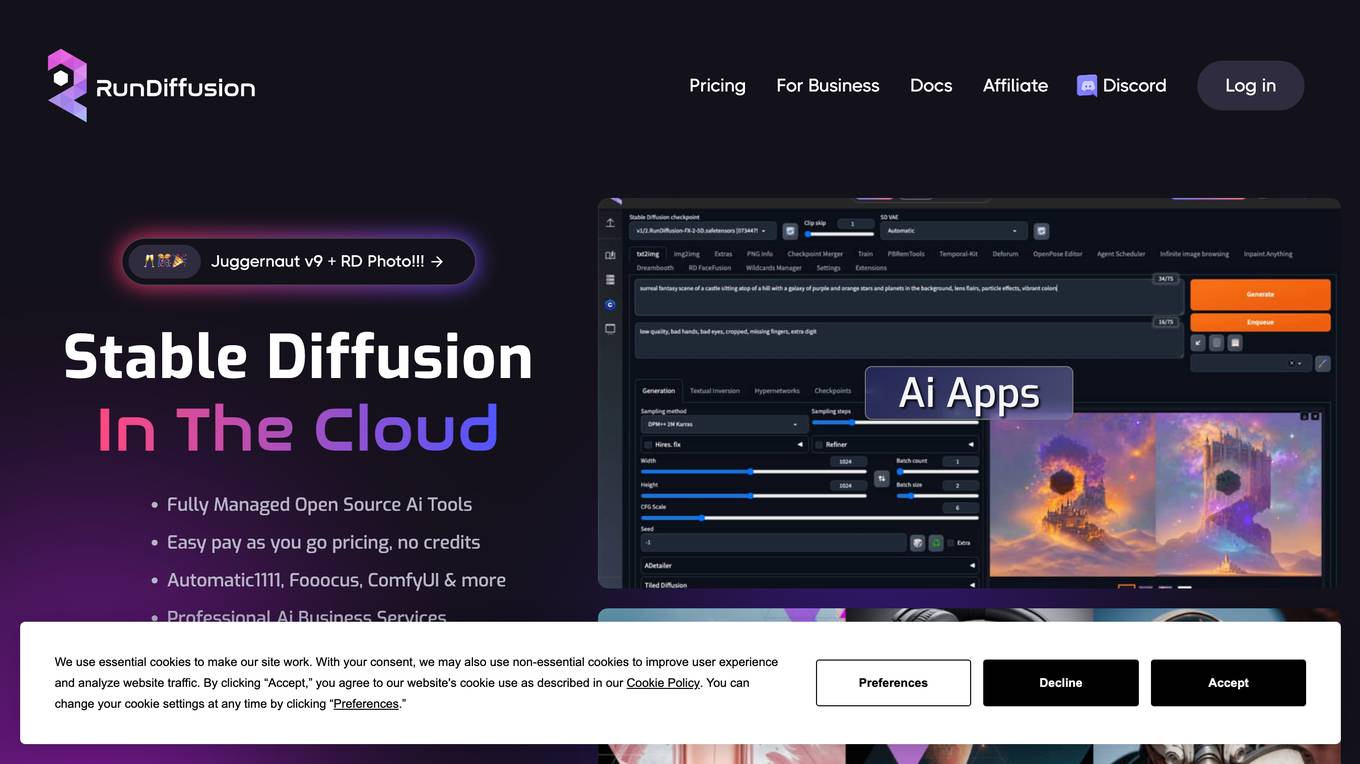Expand the Hires. fix section arrow

pos(800,444)
